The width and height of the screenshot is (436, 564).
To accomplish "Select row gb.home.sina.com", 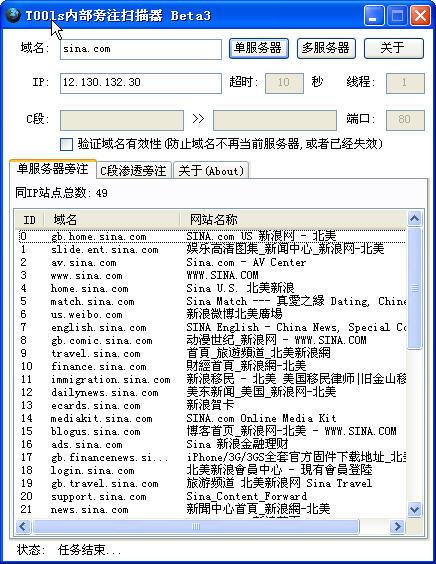I will (x=212, y=236).
